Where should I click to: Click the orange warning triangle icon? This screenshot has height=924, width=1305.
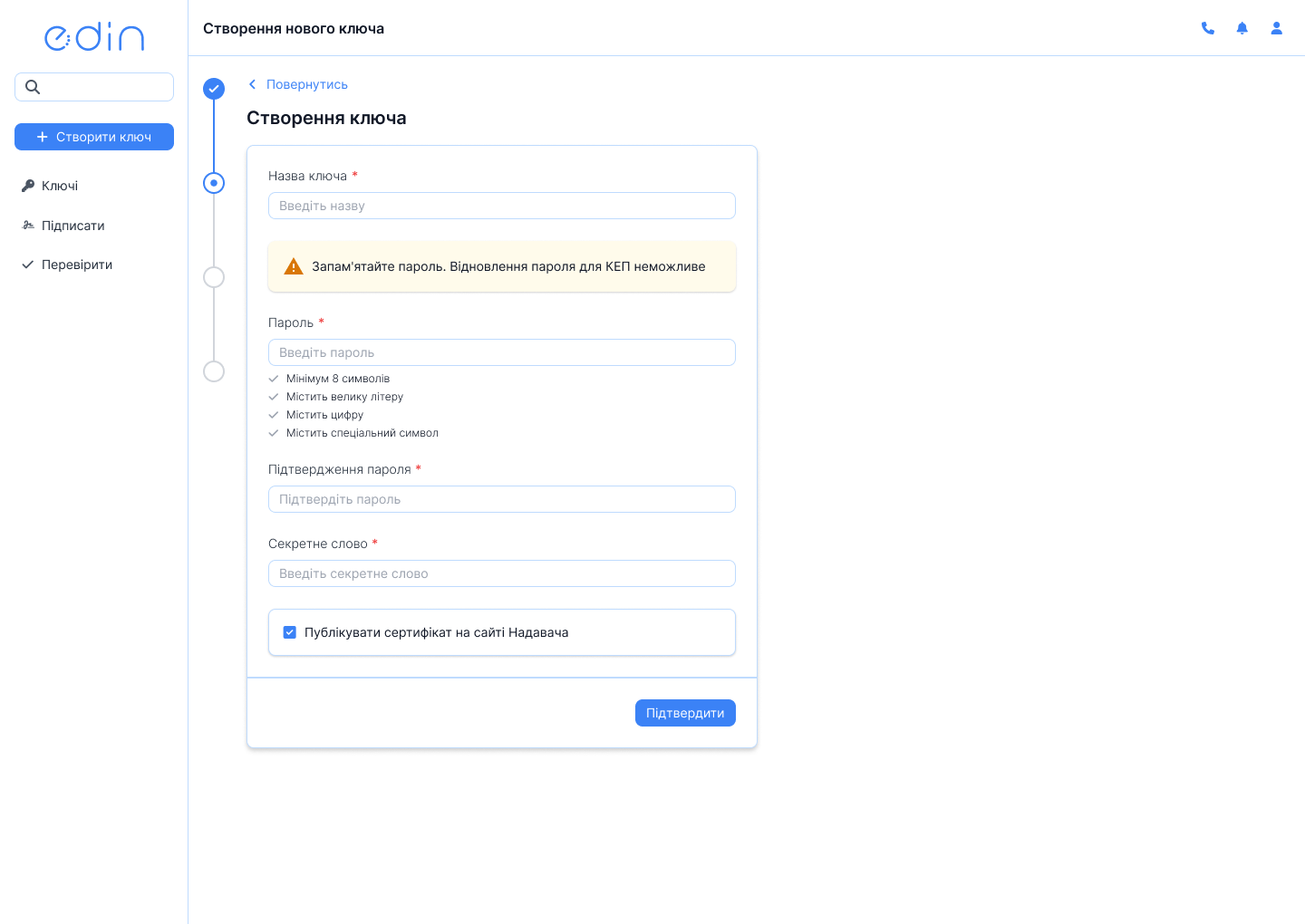[294, 266]
